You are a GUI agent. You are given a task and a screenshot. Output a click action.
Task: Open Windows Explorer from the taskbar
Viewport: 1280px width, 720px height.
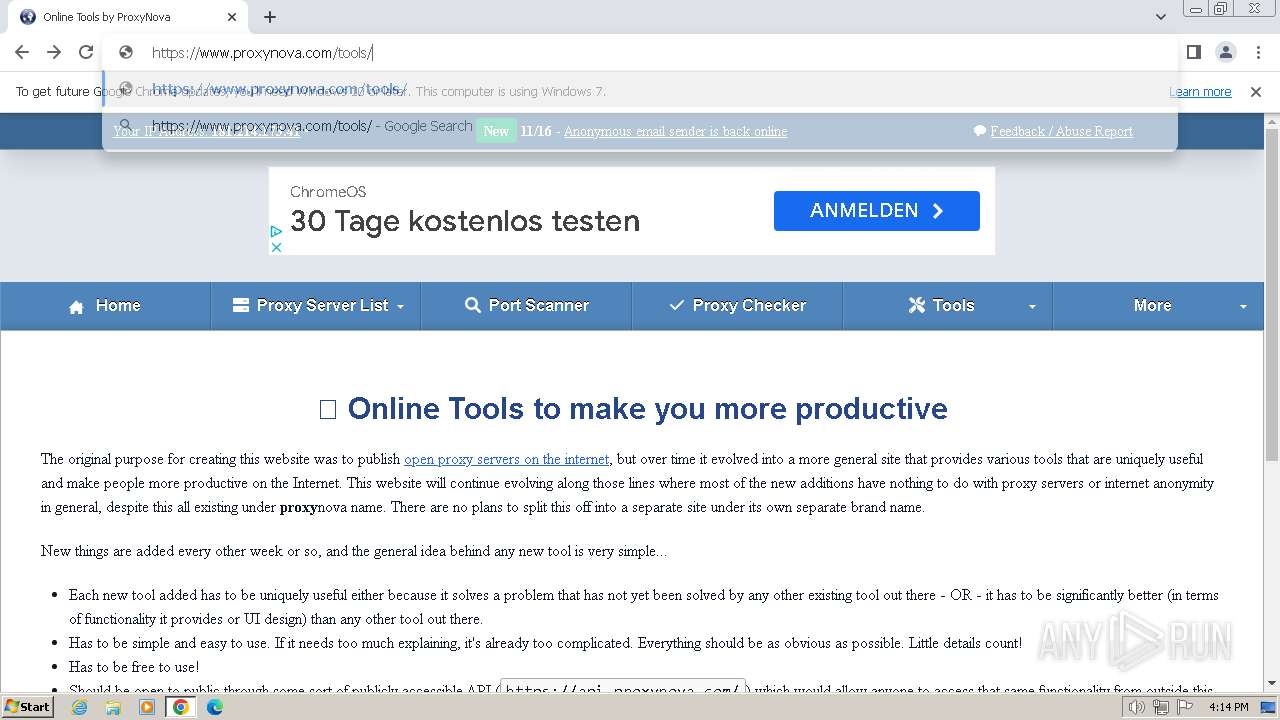(113, 707)
